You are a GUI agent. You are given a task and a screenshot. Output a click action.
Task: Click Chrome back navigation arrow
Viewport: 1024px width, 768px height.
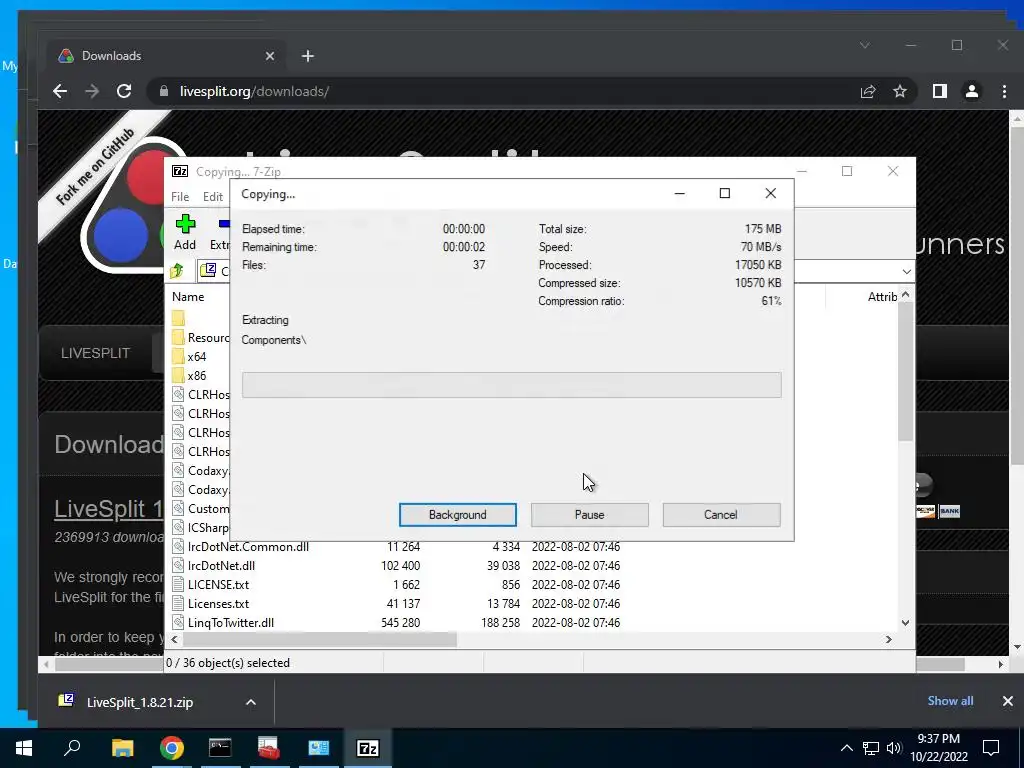pos(60,91)
